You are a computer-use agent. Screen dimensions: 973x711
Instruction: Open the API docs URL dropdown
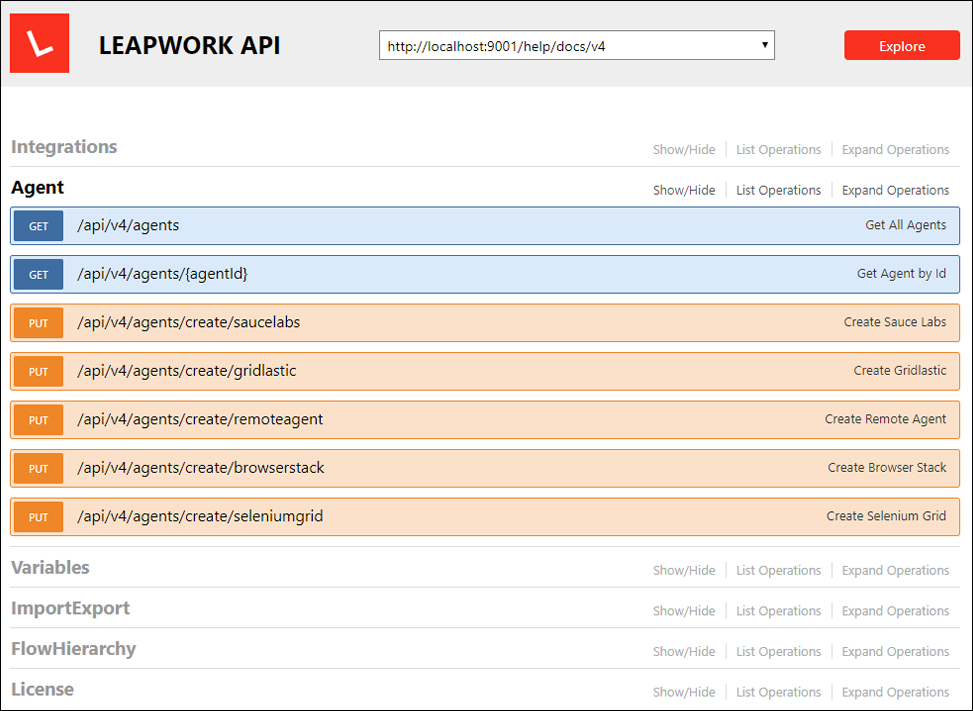click(576, 45)
